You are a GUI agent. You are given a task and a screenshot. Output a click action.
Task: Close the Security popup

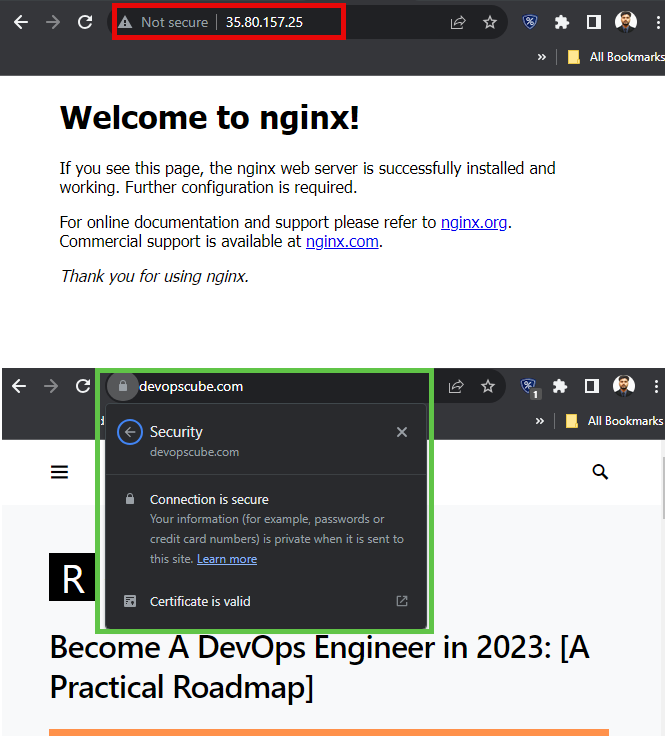(x=402, y=432)
